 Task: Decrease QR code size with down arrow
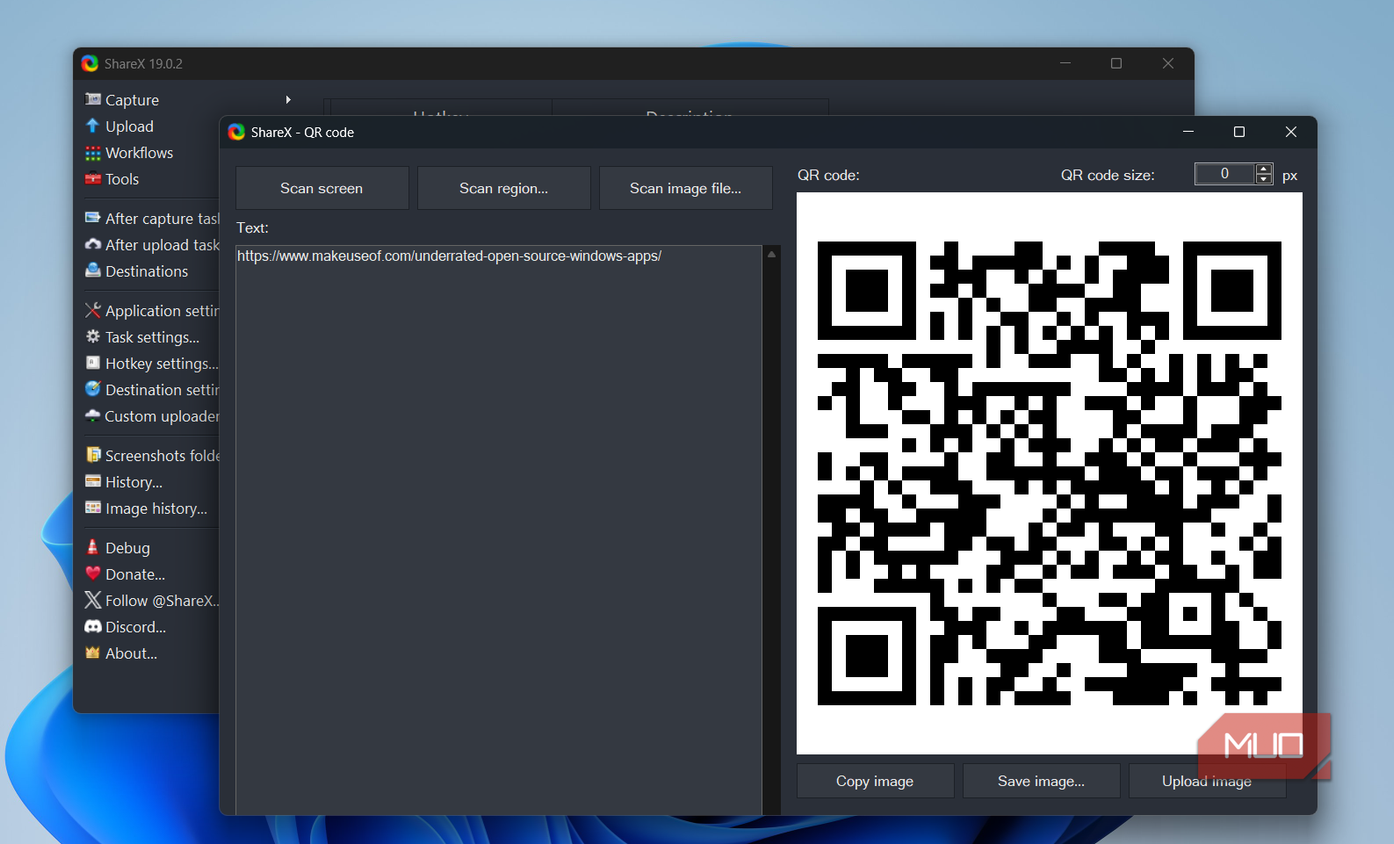(x=1264, y=180)
